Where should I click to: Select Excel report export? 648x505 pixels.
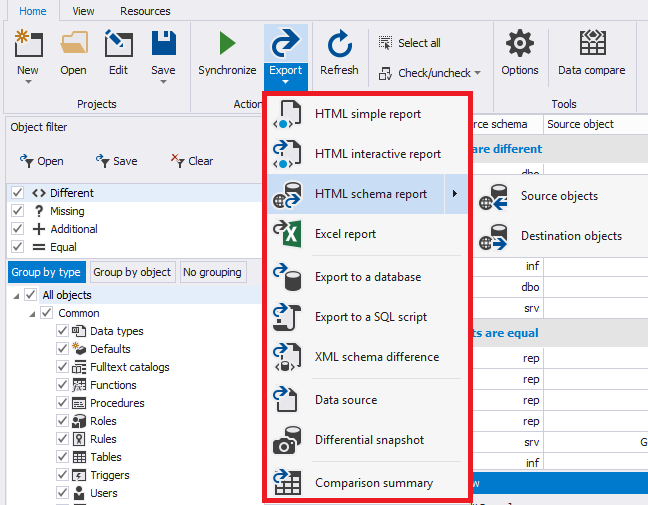click(x=367, y=234)
